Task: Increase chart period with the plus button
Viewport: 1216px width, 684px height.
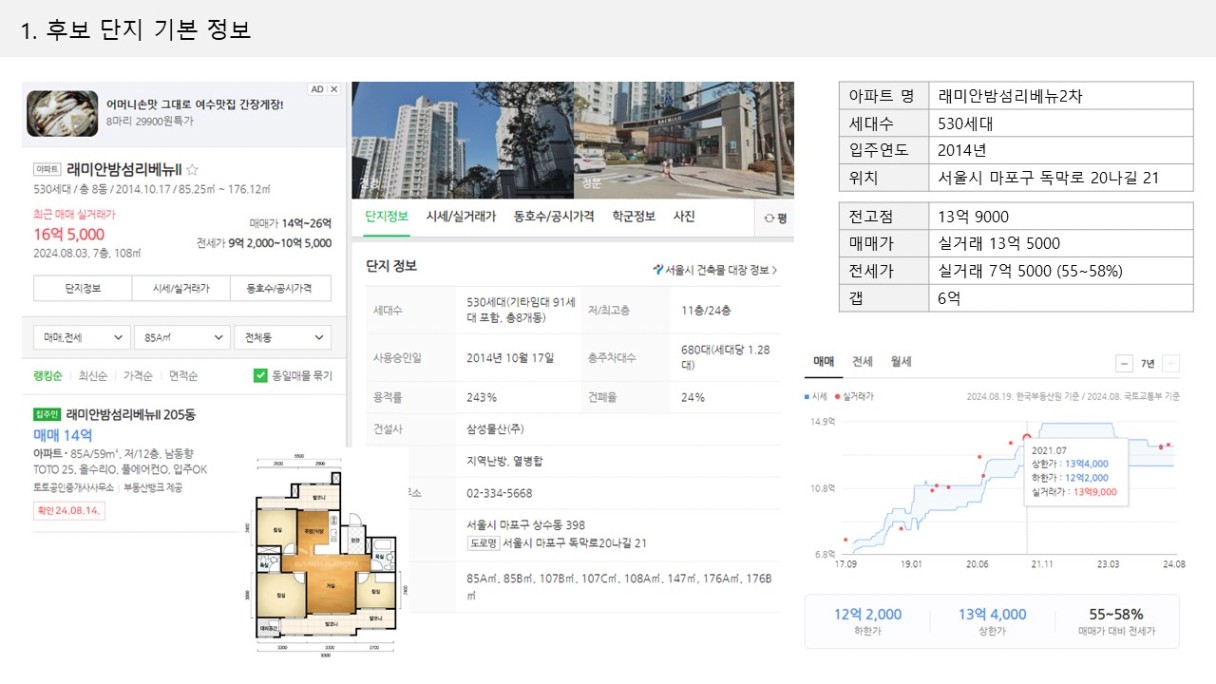Action: pos(1171,364)
